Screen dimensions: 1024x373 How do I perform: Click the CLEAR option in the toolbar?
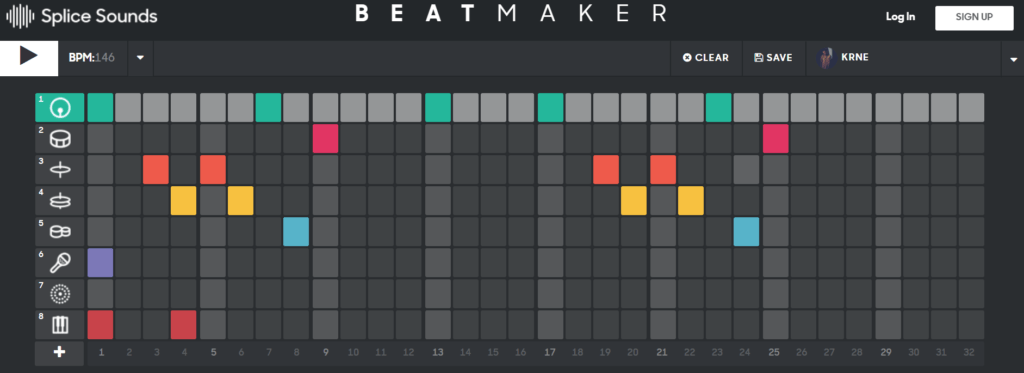point(705,57)
